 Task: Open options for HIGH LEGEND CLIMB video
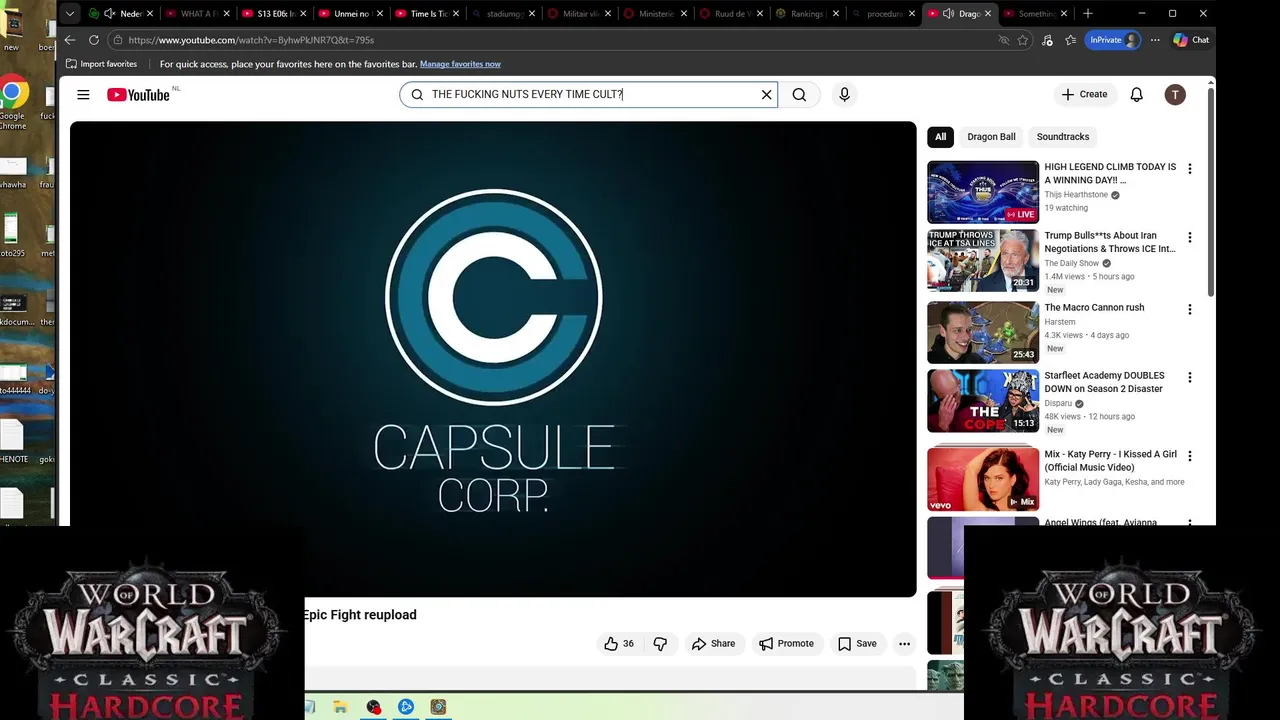(x=1189, y=169)
